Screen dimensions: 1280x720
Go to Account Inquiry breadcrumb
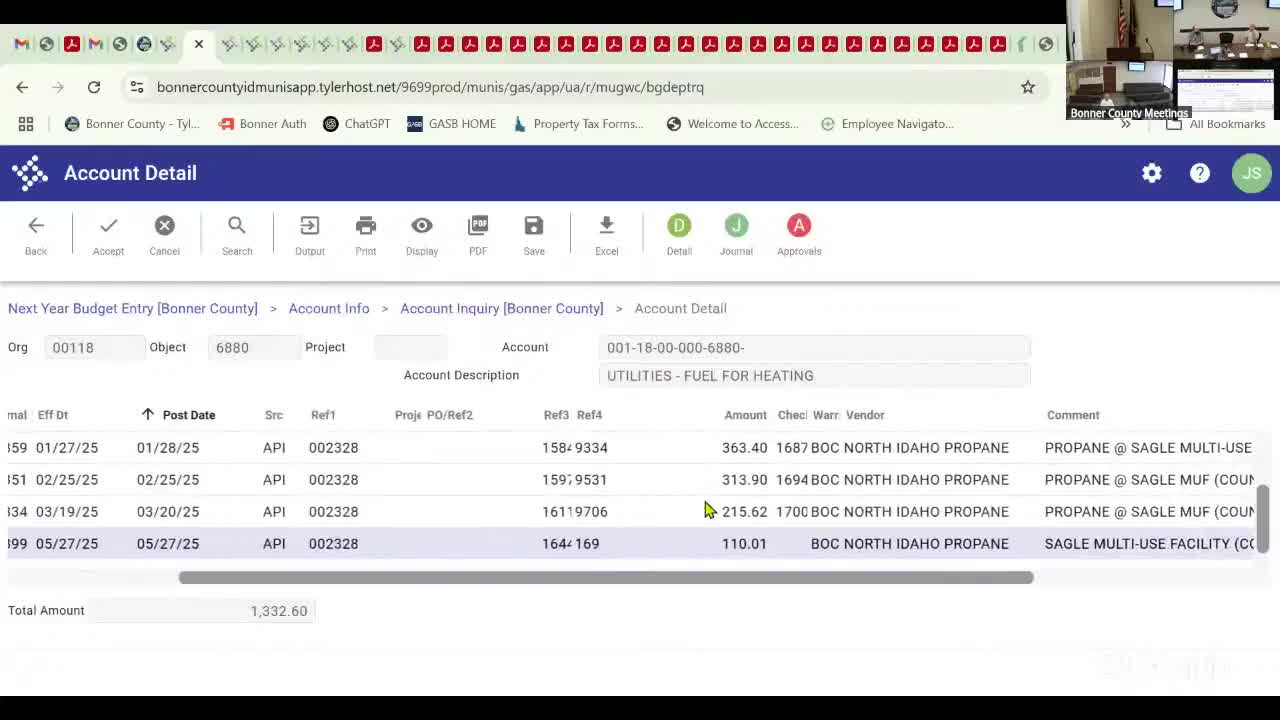tap(501, 308)
